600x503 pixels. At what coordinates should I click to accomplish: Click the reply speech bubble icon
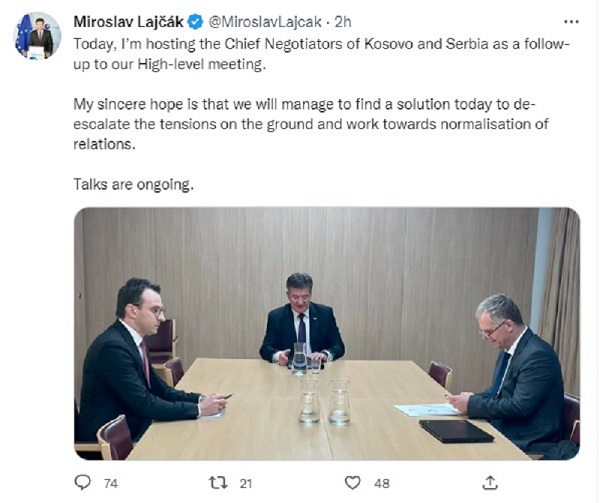coord(82,483)
